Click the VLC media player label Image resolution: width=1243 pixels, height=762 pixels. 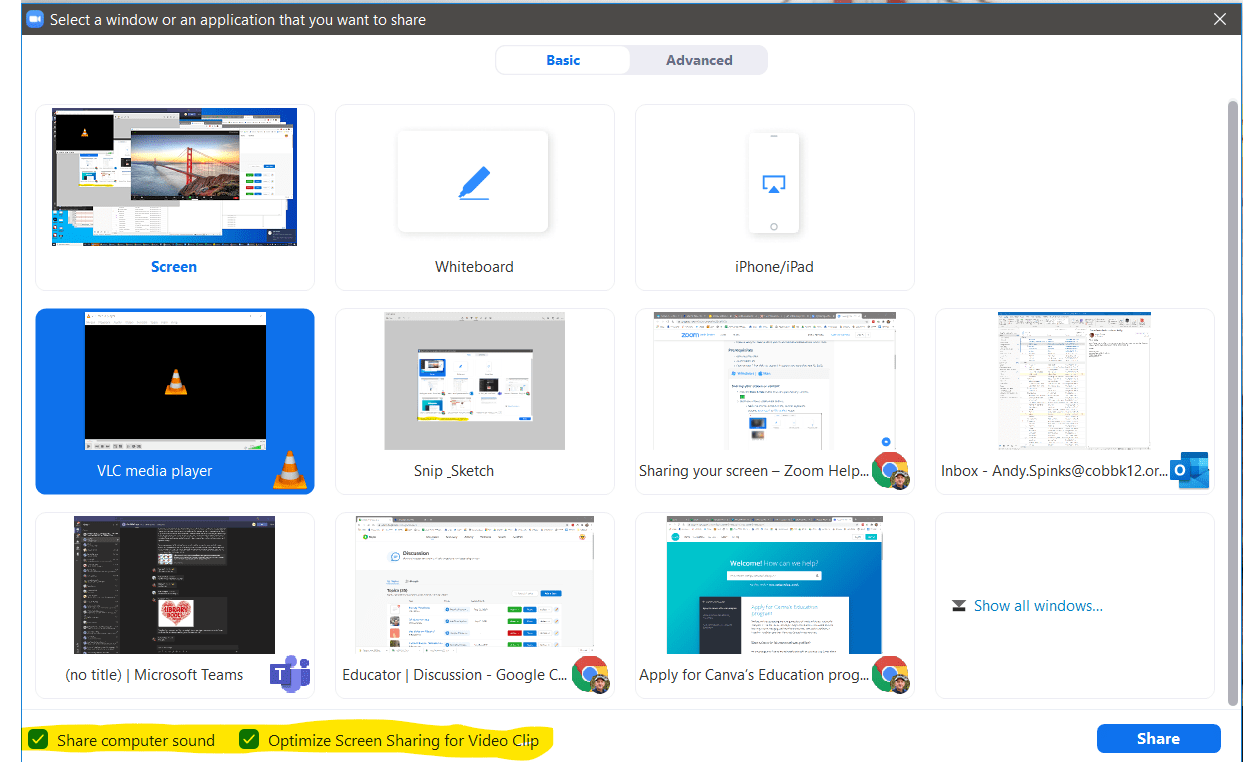pos(154,471)
